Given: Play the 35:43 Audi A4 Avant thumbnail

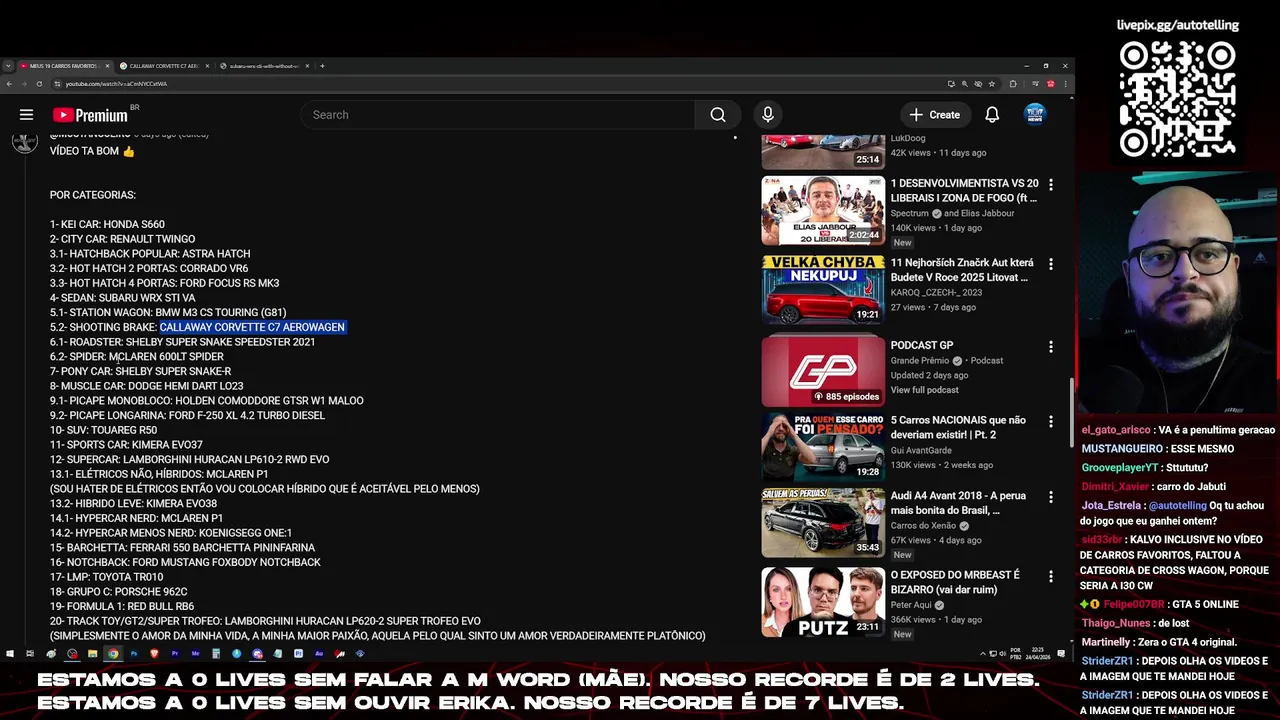Looking at the screenshot, I should pos(823,522).
